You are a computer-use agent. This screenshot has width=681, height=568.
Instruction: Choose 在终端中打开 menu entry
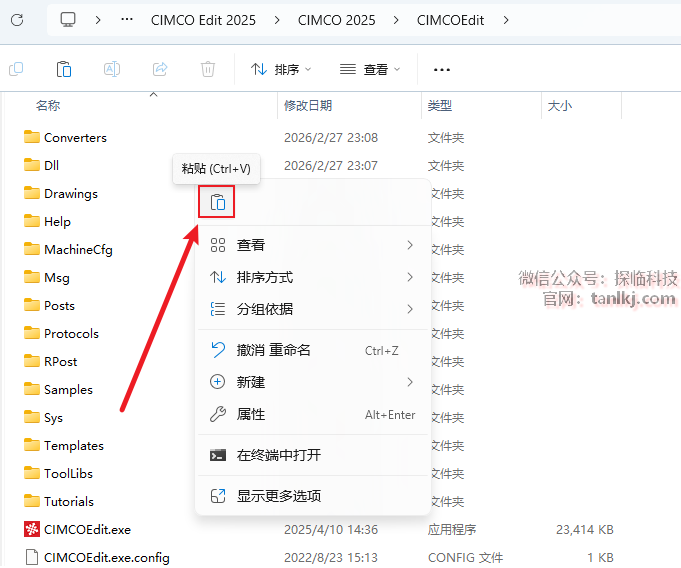pos(312,455)
